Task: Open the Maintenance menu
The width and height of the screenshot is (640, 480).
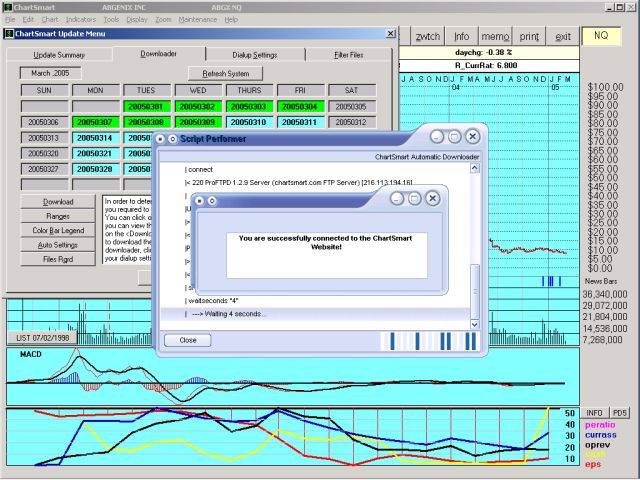Action: coord(198,20)
